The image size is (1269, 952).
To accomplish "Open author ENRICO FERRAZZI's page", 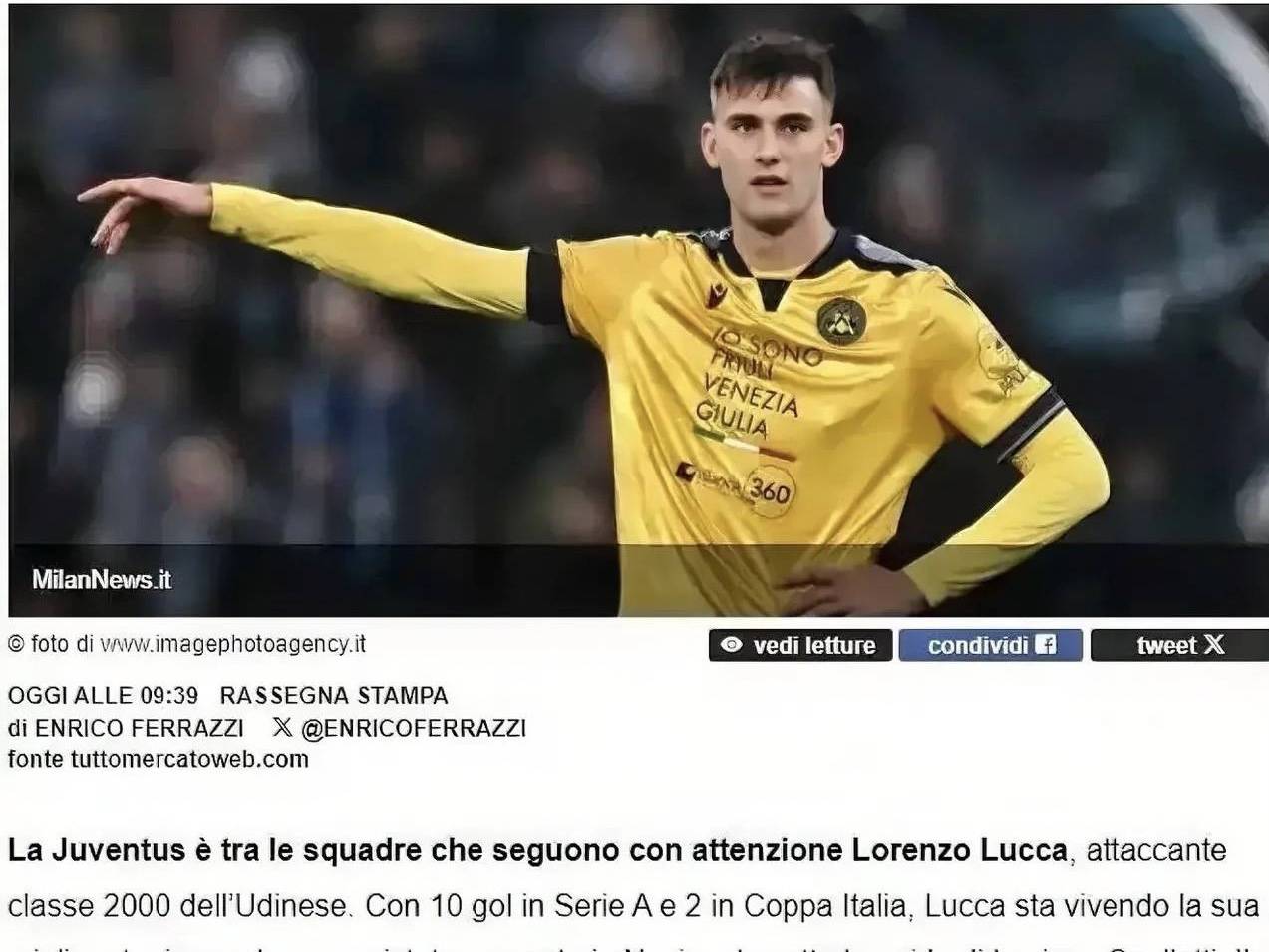I will coord(140,728).
